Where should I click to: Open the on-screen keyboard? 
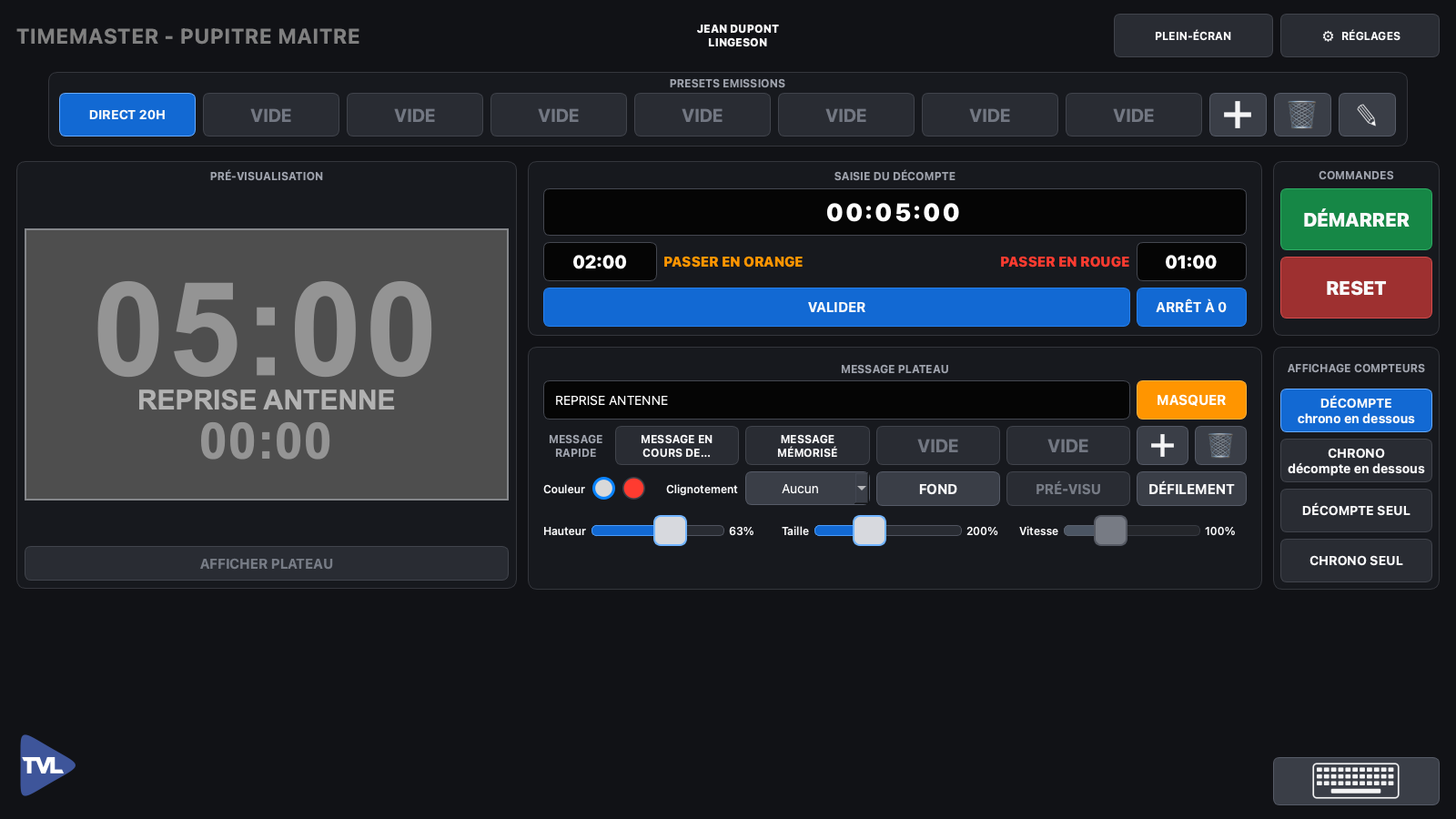coord(1356,781)
